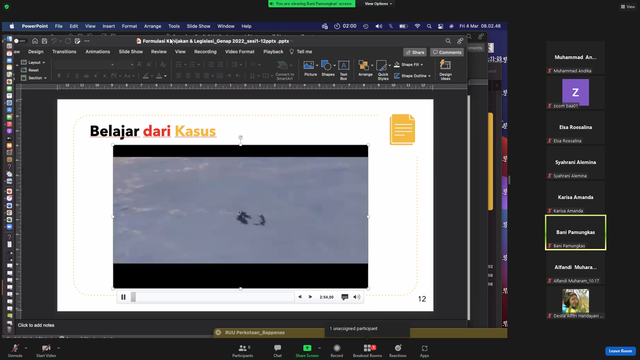Image resolution: width=640 pixels, height=360 pixels.
Task: Open font name combo box
Action: click(x=84, y=64)
